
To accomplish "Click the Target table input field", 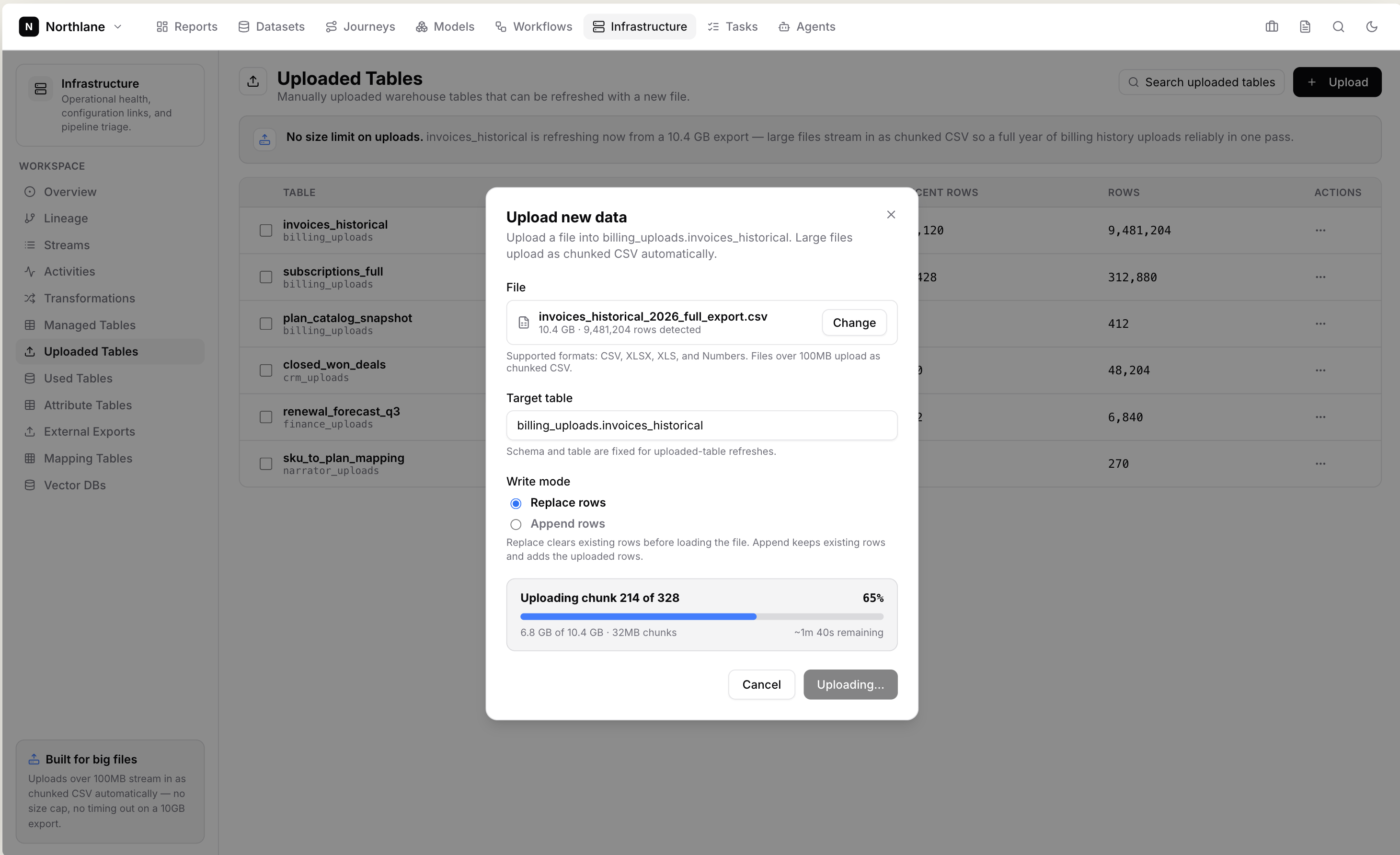I will tap(702, 425).
